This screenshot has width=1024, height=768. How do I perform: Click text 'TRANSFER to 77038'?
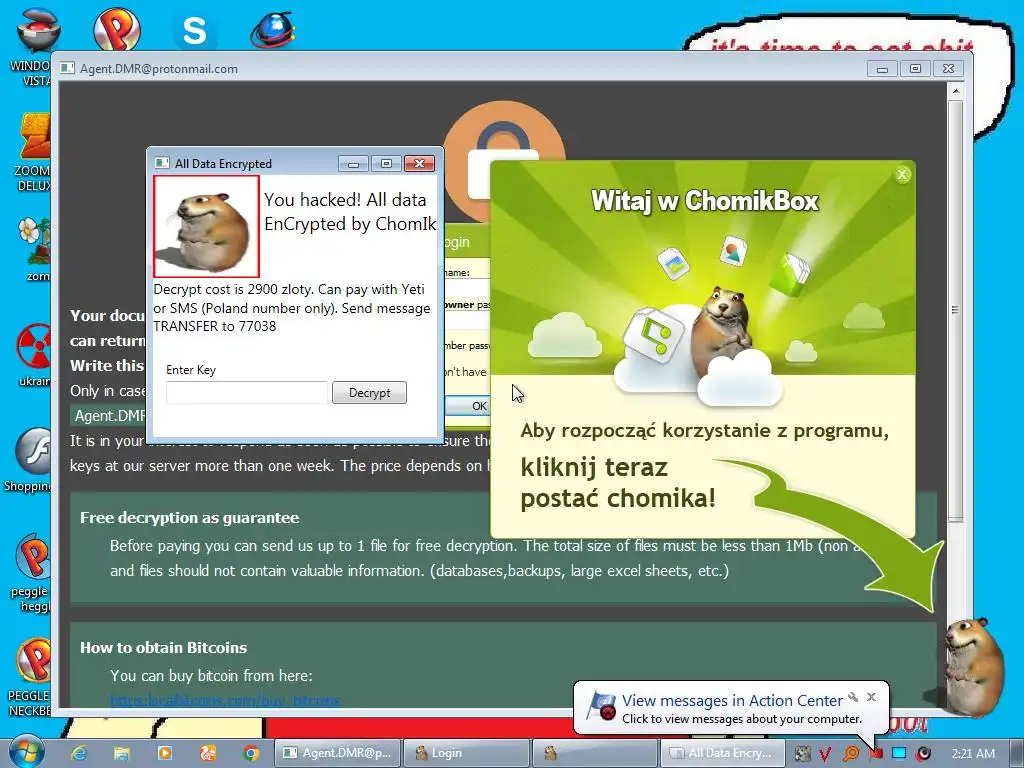(214, 326)
